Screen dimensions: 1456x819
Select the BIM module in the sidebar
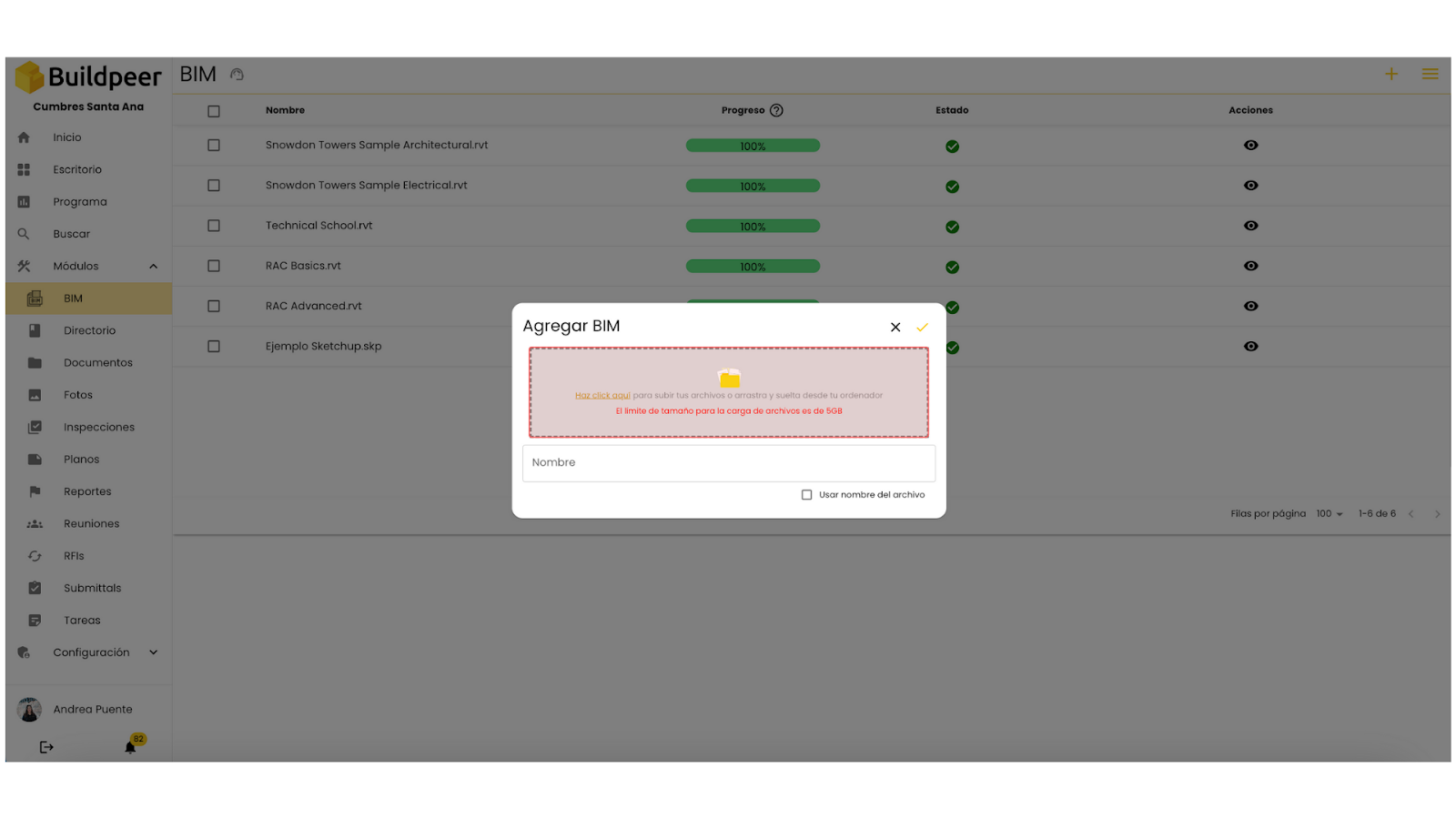click(x=89, y=298)
